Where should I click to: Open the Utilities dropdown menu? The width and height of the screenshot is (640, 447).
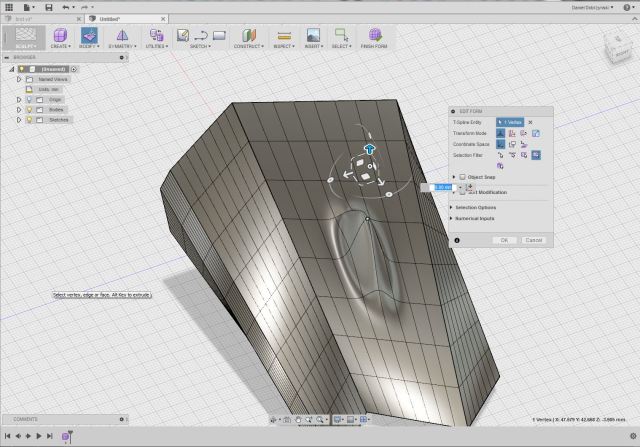click(x=157, y=46)
